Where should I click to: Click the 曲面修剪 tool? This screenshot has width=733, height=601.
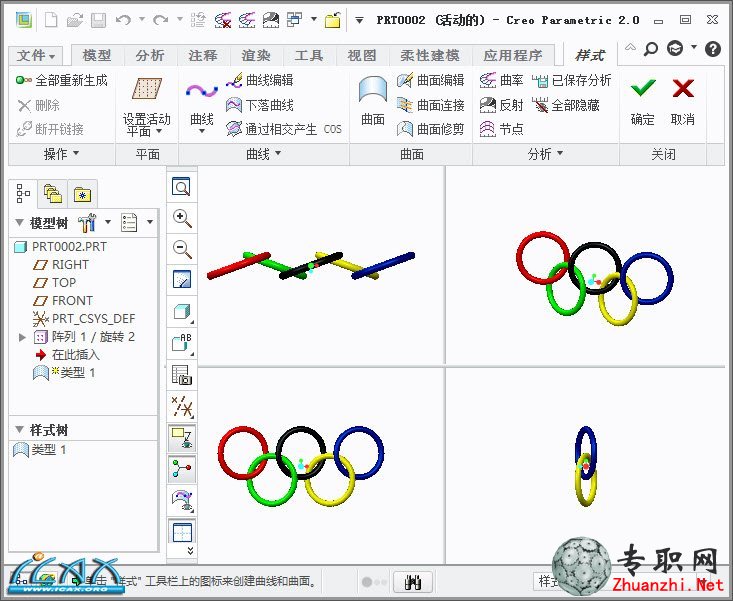coord(431,129)
